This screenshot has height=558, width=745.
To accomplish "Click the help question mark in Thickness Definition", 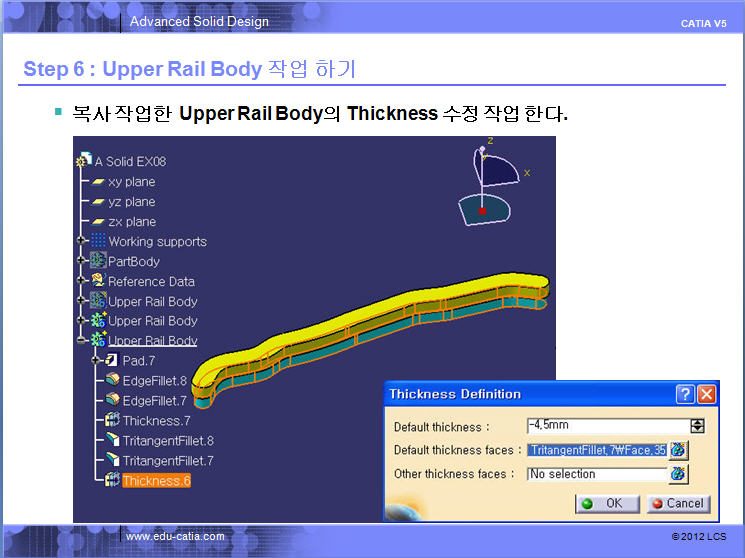I will coord(685,394).
